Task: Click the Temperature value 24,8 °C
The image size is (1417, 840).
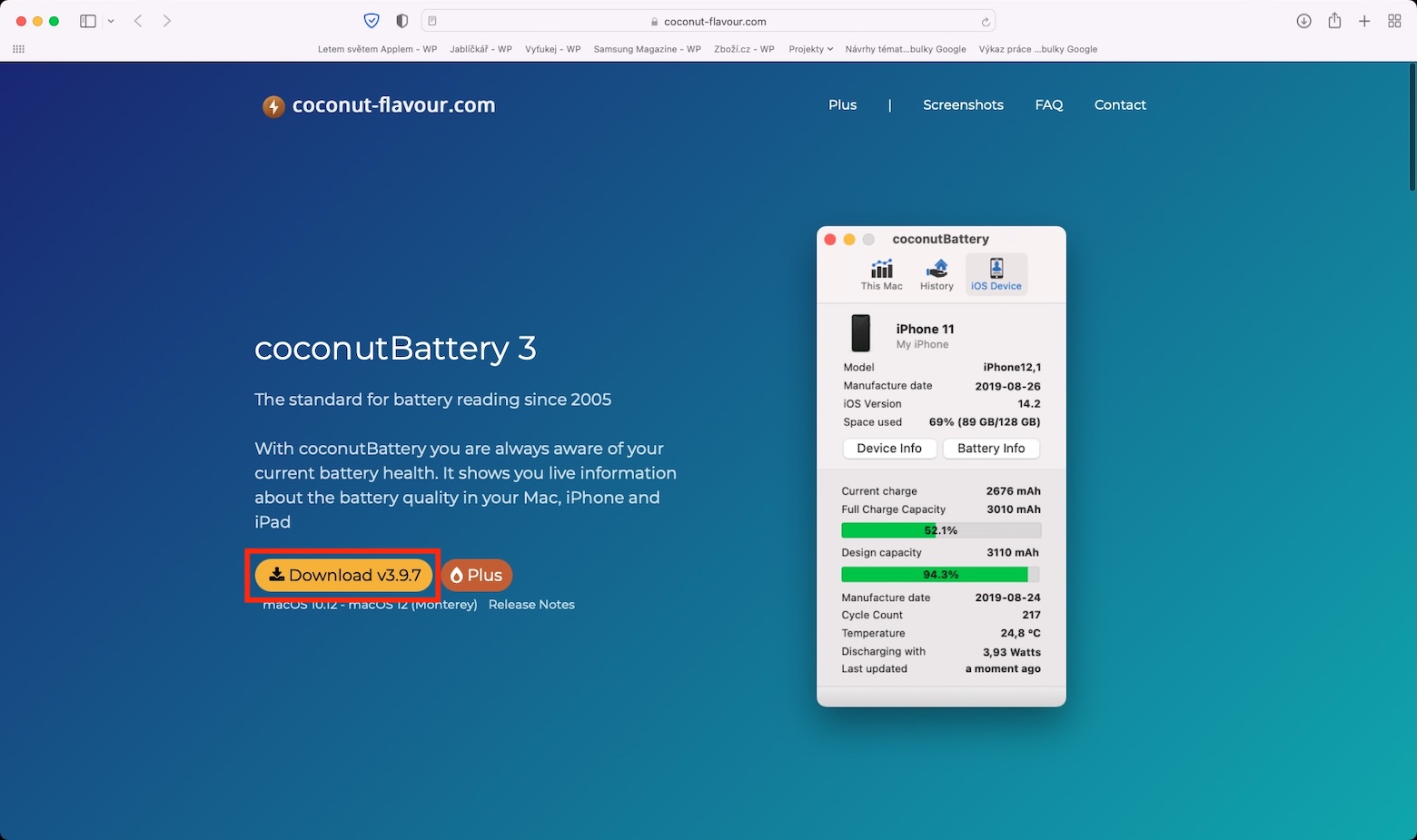Action: 1020,634
